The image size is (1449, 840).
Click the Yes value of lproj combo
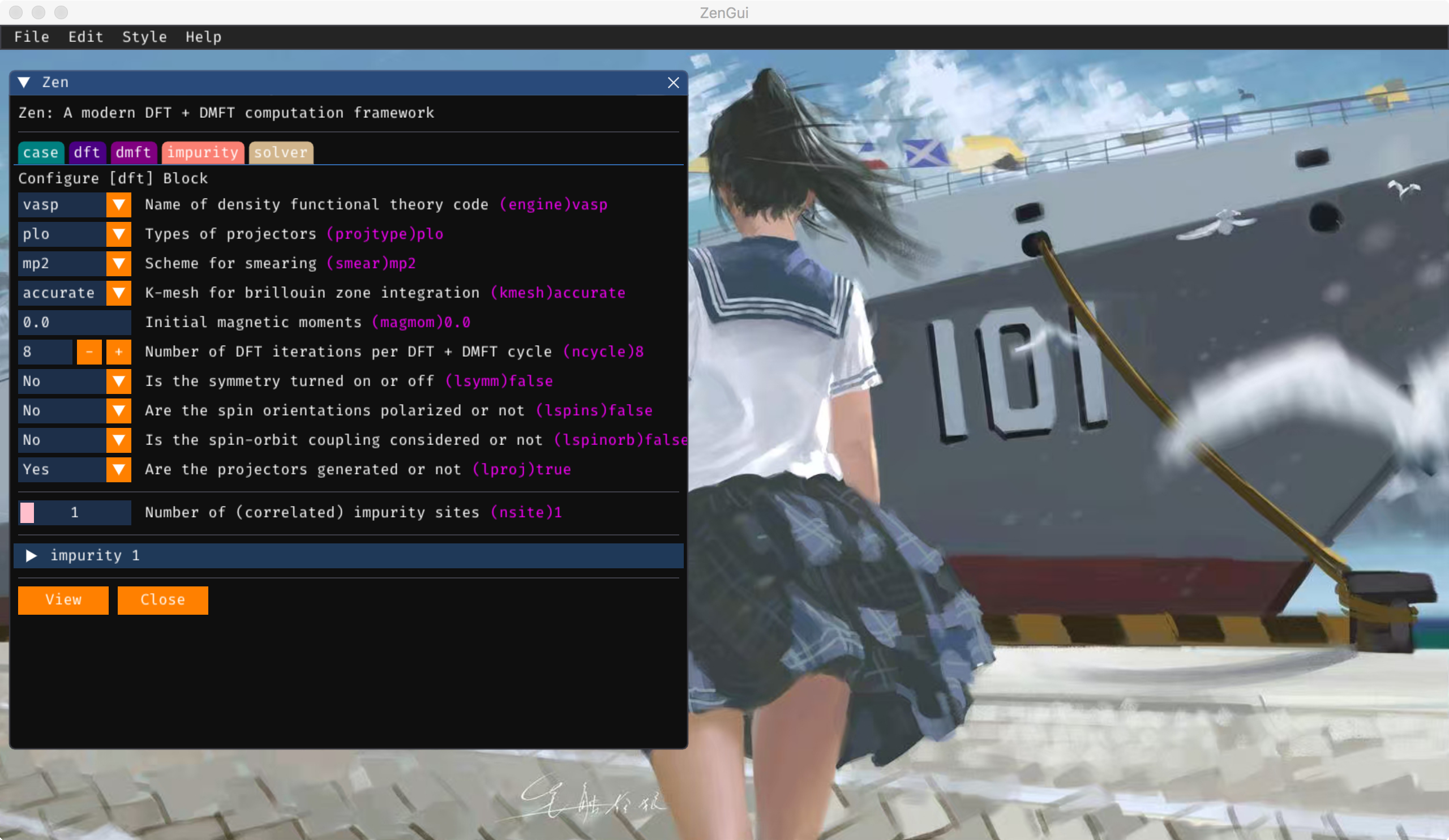click(x=62, y=469)
